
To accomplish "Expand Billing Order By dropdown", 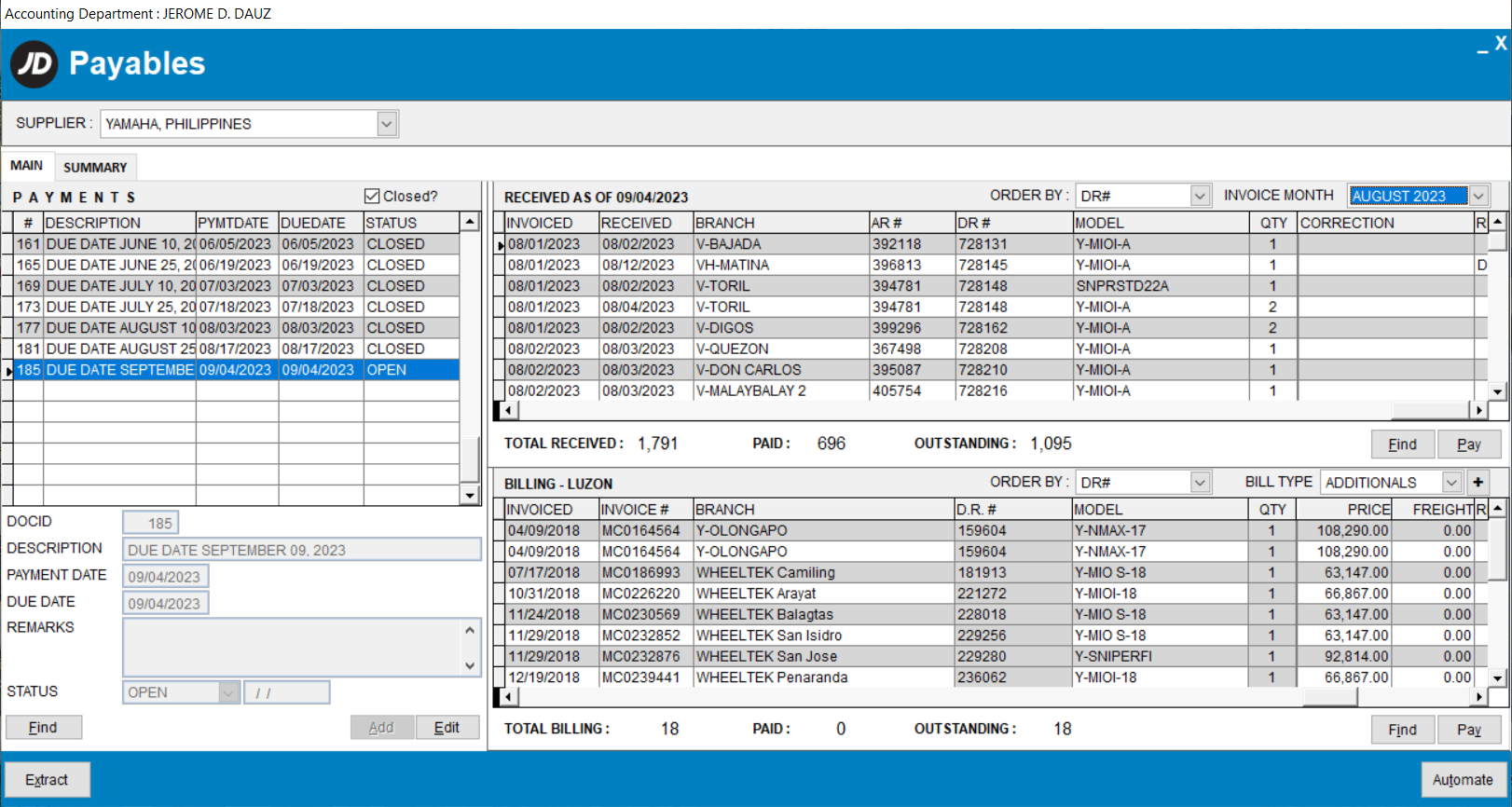I will click(x=1201, y=483).
